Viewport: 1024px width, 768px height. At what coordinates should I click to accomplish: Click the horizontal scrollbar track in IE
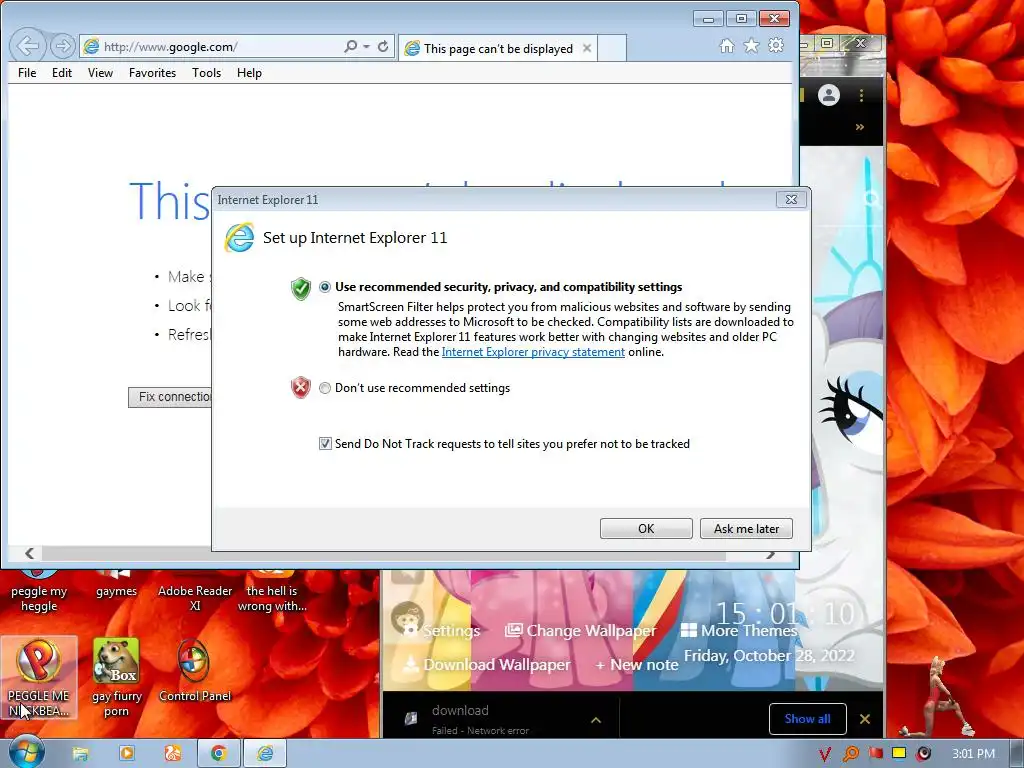tap(384, 554)
